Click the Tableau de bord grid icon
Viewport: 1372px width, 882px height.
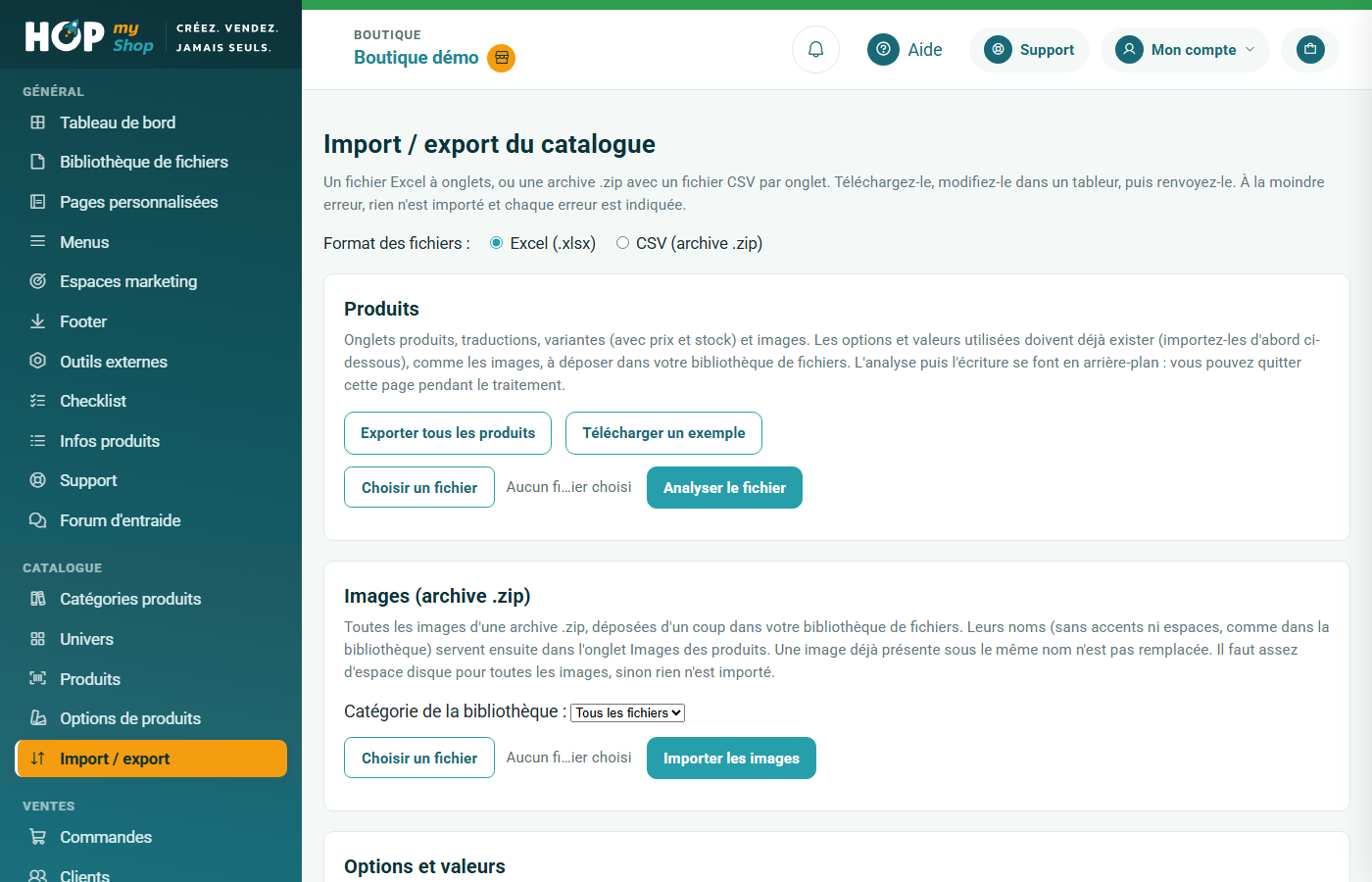(38, 122)
